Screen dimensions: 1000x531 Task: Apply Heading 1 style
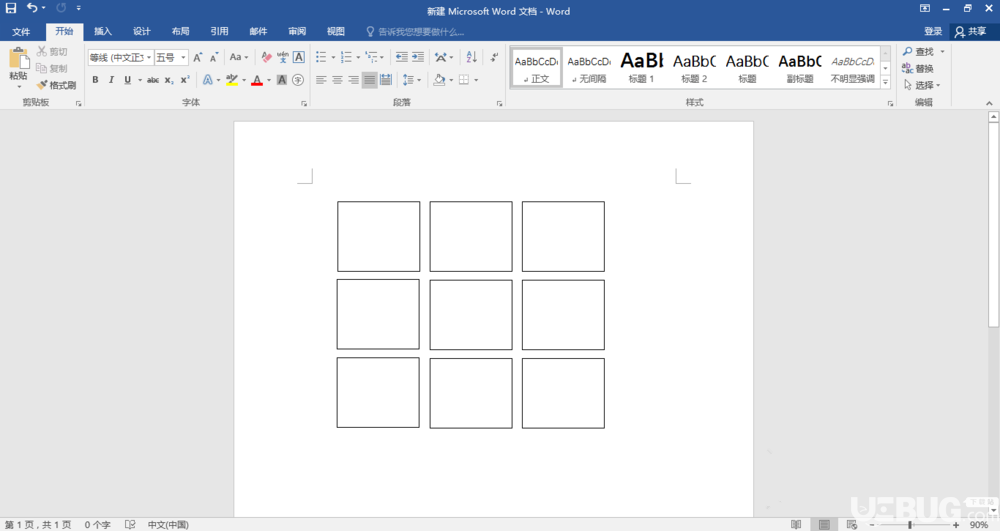point(642,67)
